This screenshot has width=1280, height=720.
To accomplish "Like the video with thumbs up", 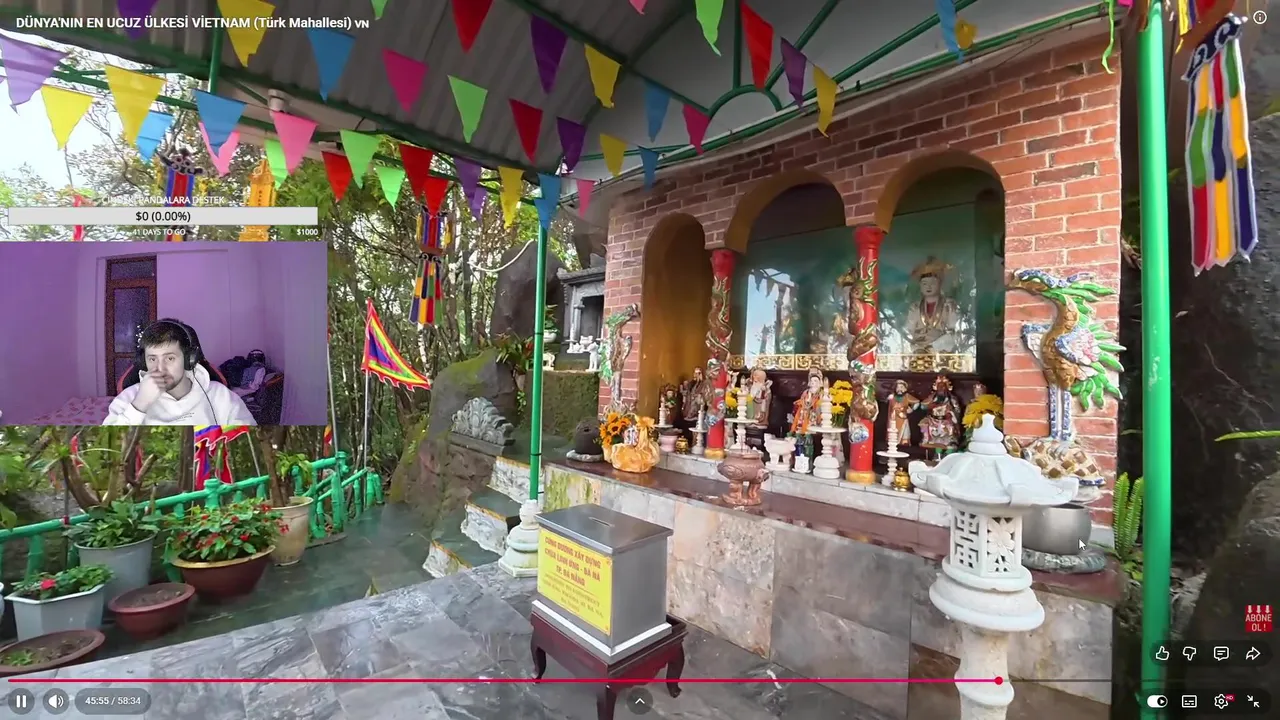I will coord(1162,653).
